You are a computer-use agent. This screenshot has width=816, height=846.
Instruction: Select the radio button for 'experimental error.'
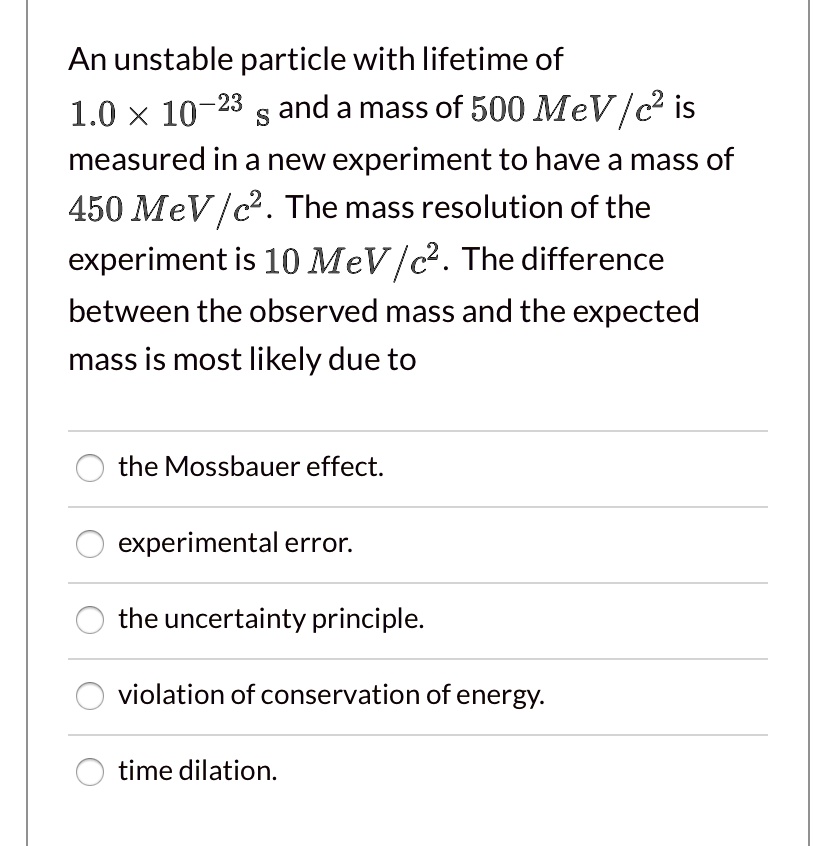tap(89, 543)
